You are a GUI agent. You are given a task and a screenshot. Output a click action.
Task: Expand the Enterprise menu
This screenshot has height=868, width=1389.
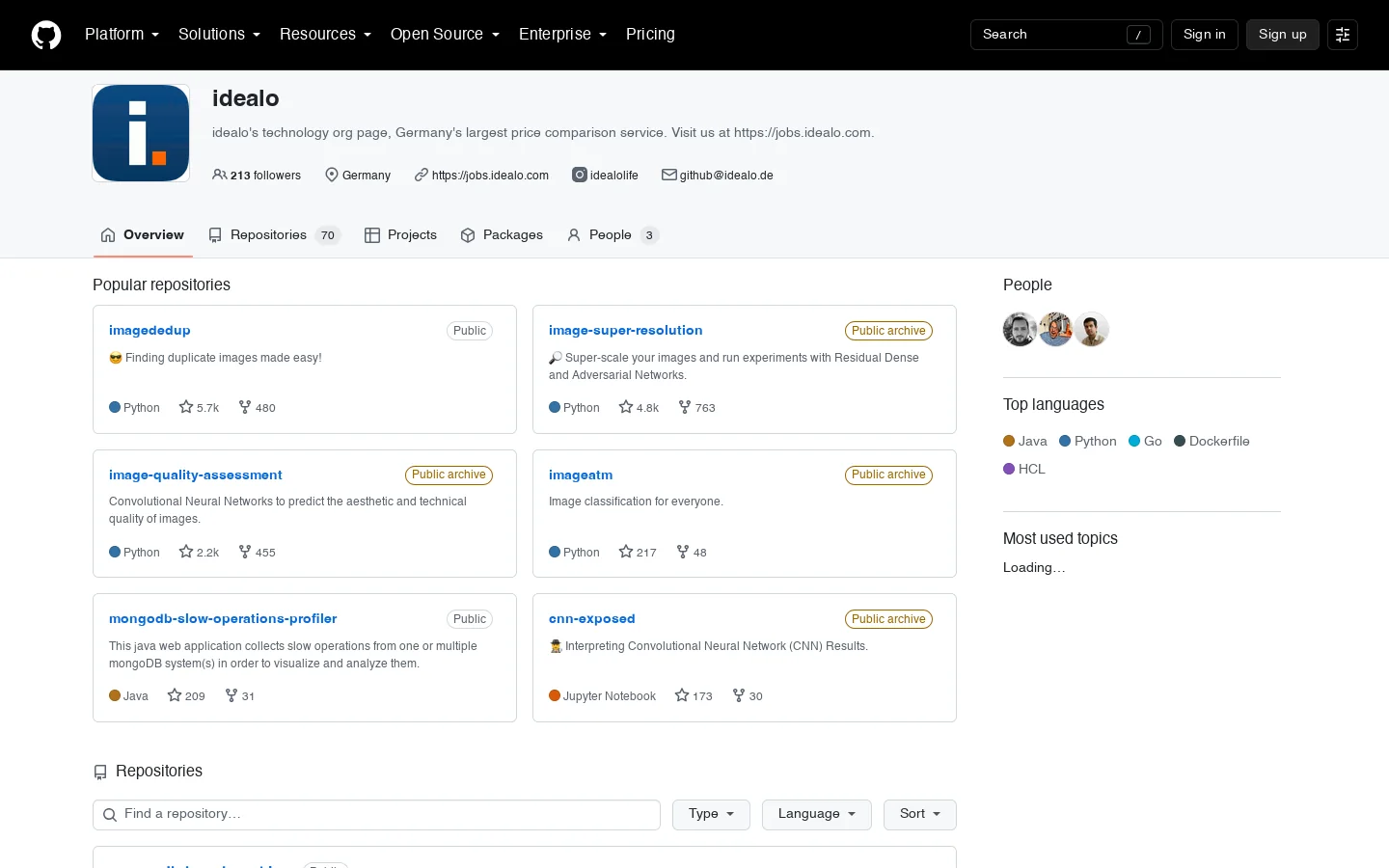click(562, 35)
